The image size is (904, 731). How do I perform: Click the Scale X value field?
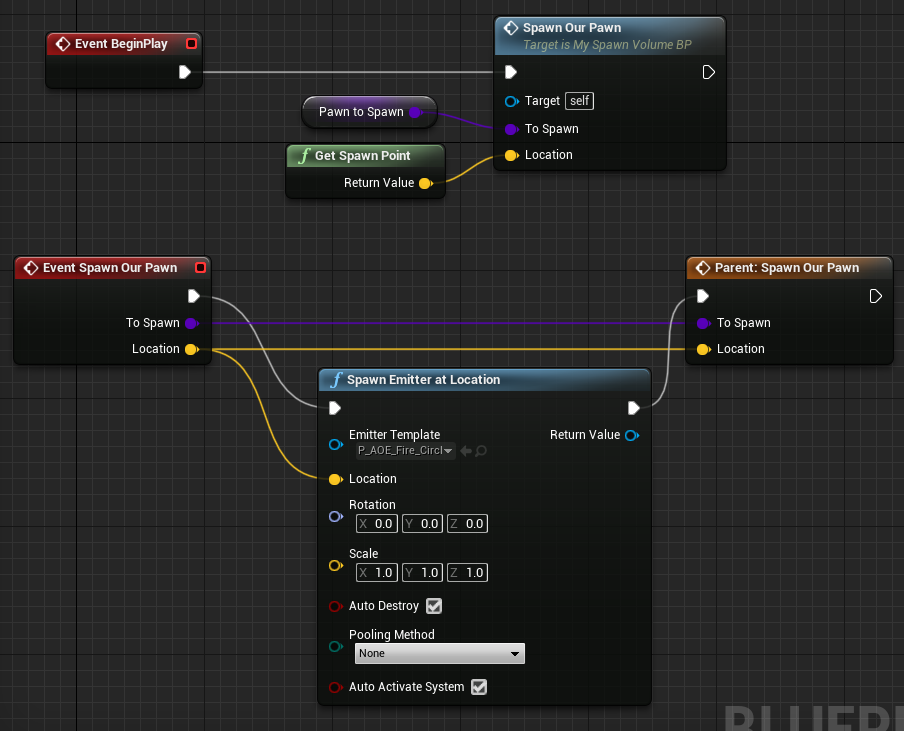point(376,572)
